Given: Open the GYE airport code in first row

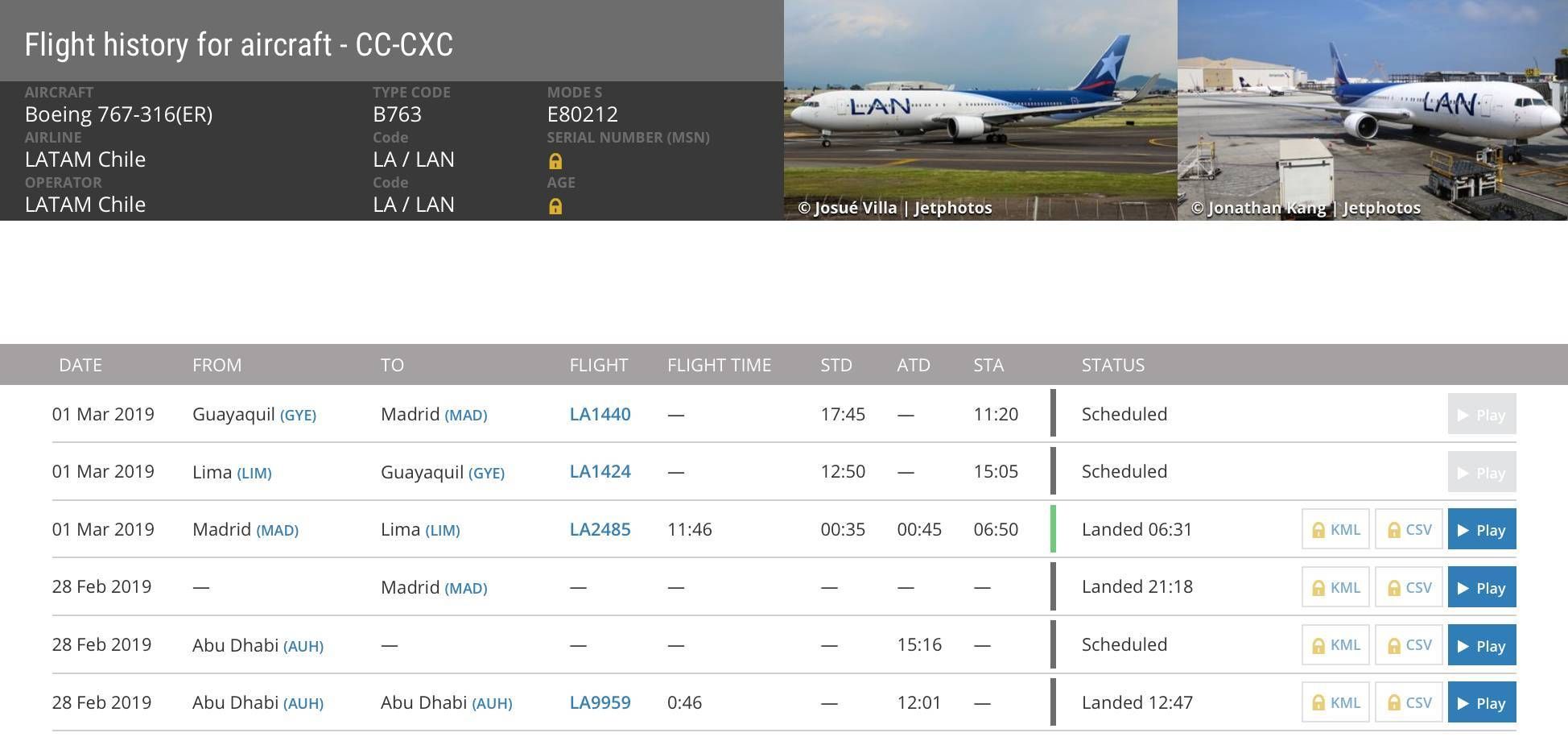Looking at the screenshot, I should pyautogui.click(x=298, y=416).
